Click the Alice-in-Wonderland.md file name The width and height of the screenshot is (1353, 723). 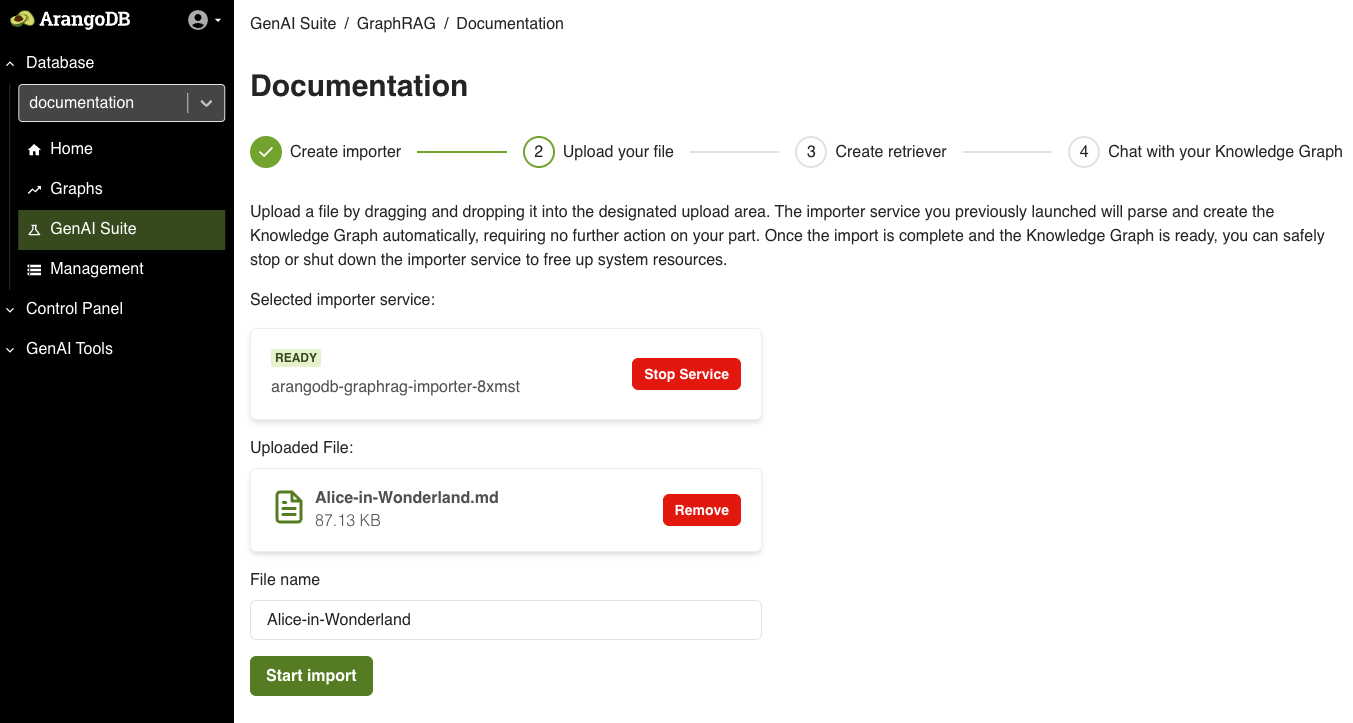pyautogui.click(x=407, y=497)
